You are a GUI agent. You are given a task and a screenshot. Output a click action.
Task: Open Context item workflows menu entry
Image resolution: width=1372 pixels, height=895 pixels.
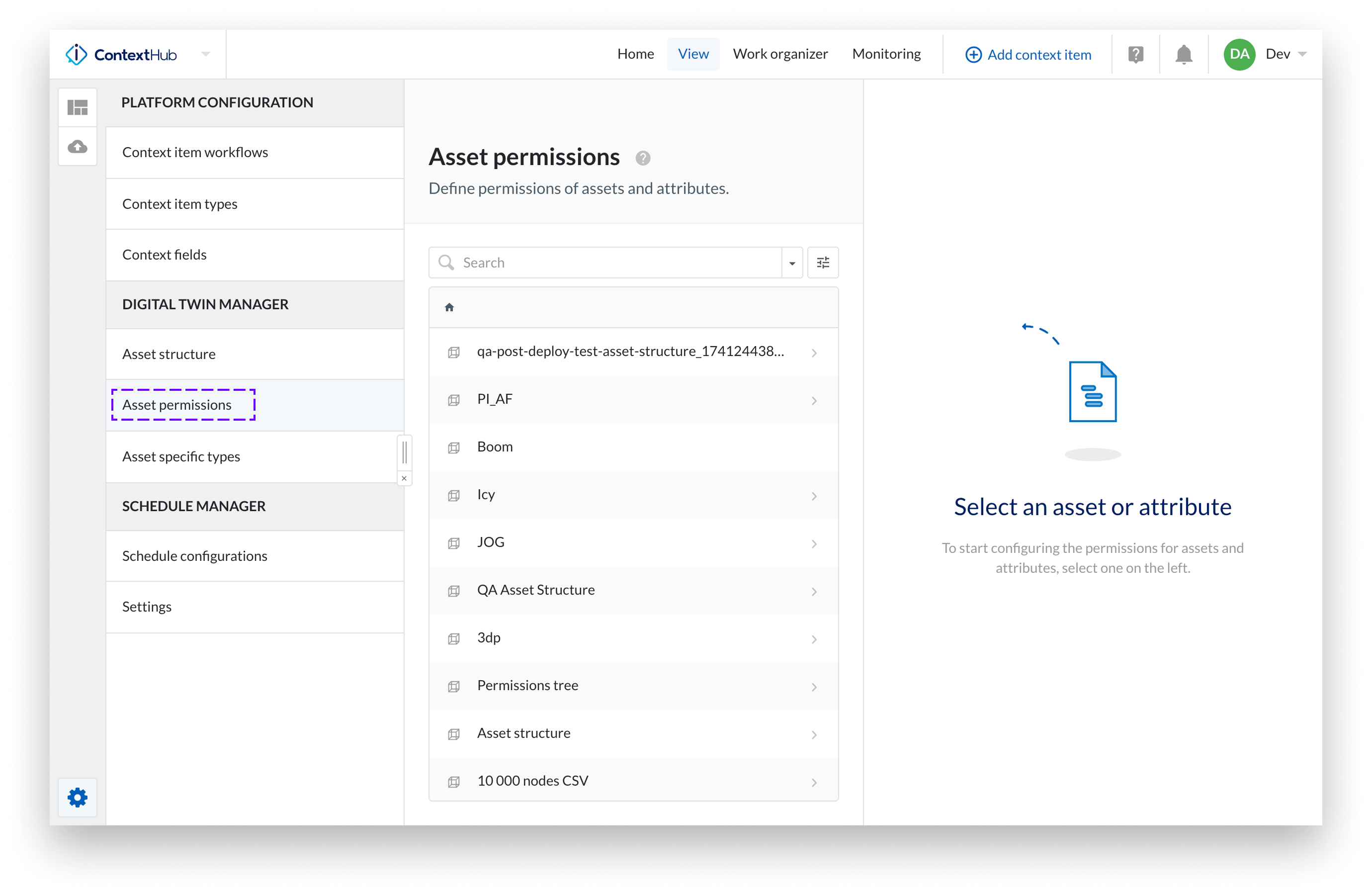click(195, 152)
